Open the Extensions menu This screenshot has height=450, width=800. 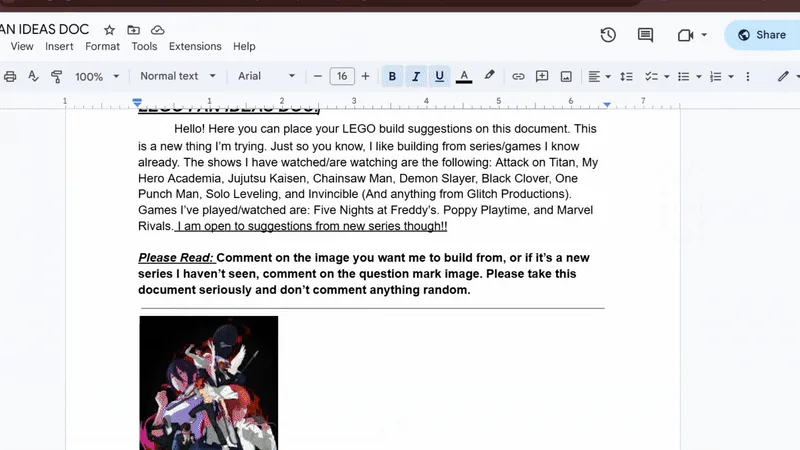[195, 46]
